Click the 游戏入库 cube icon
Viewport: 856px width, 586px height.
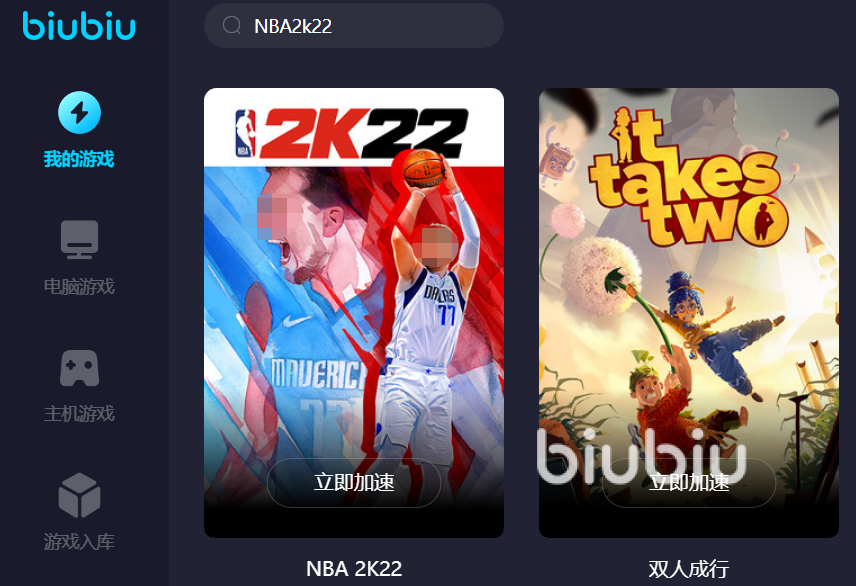tap(80, 495)
